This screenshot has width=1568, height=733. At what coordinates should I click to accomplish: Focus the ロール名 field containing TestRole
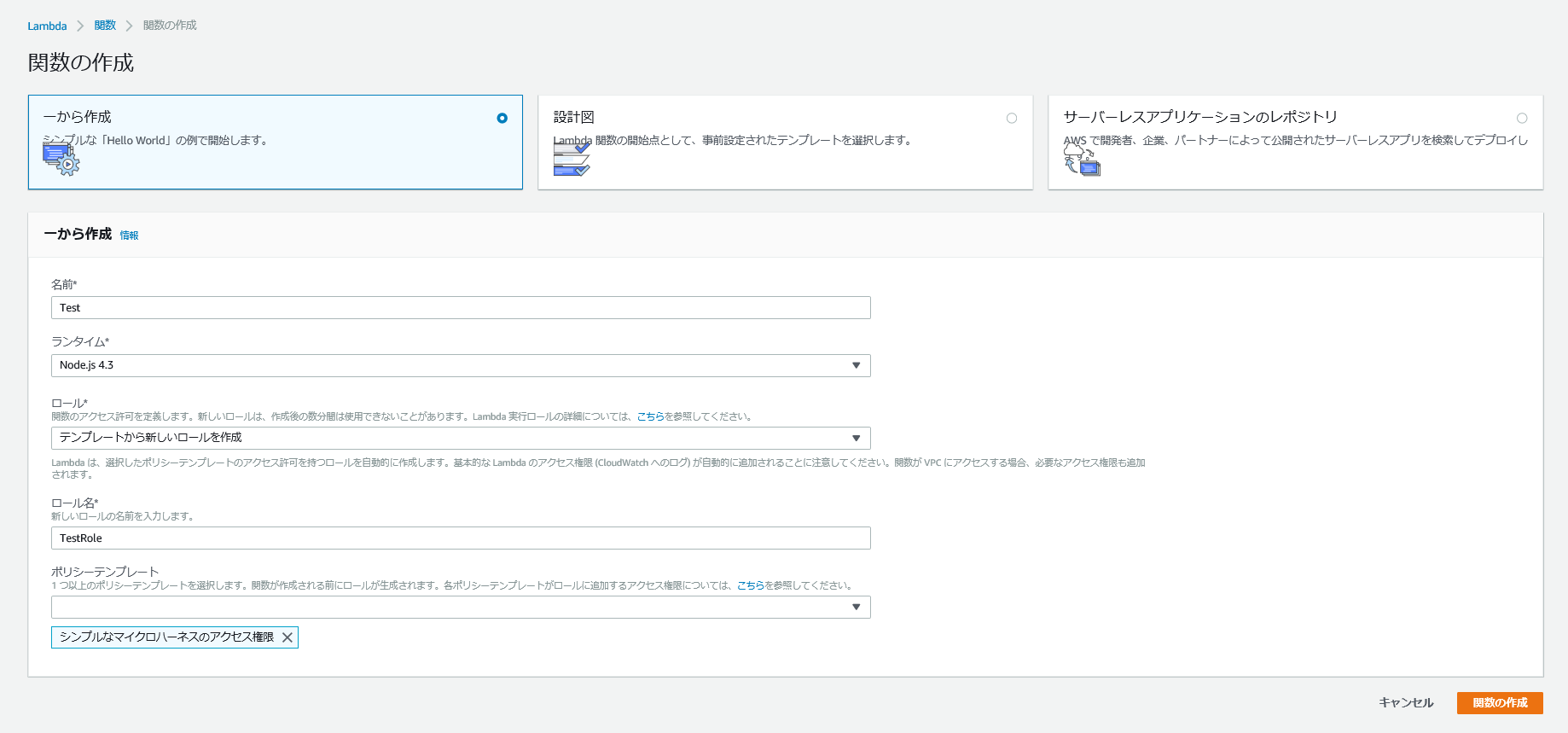click(461, 538)
